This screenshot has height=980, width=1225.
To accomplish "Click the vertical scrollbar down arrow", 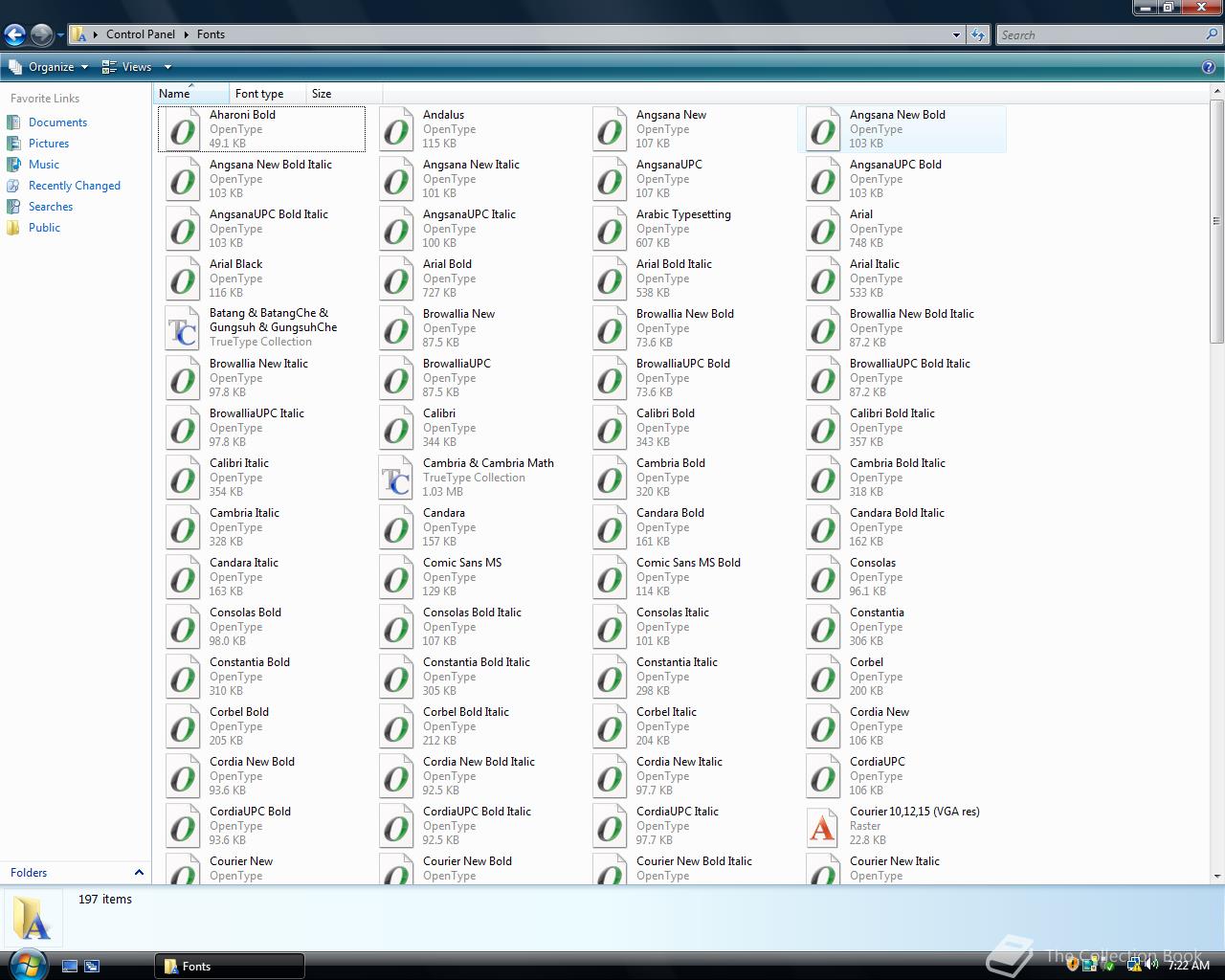I will point(1216,876).
